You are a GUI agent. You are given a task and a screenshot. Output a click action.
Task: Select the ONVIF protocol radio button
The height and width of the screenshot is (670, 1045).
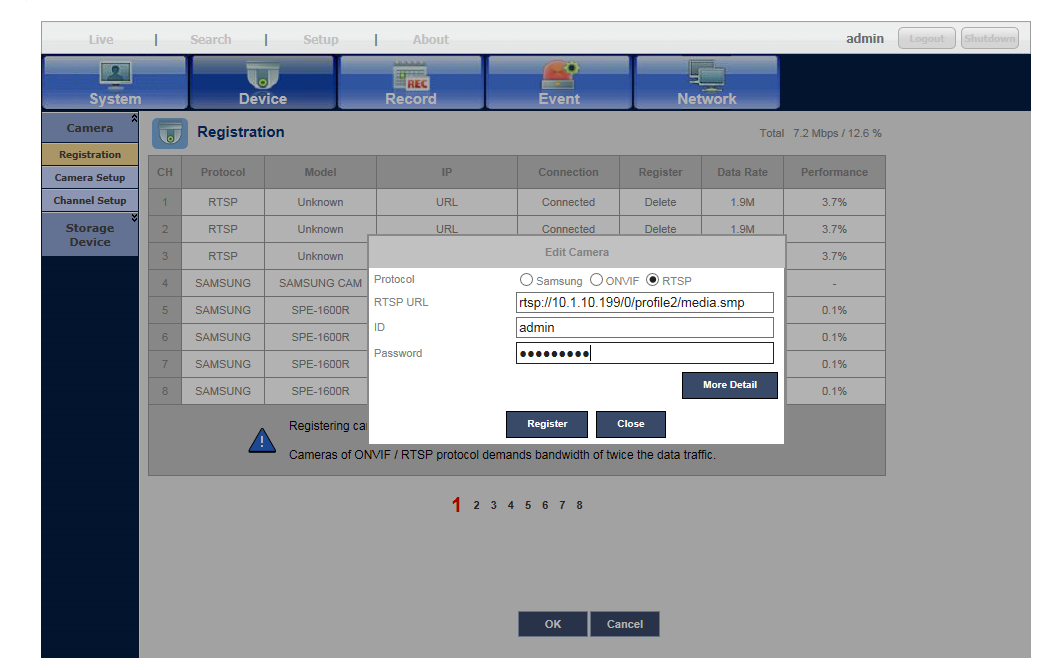point(596,280)
